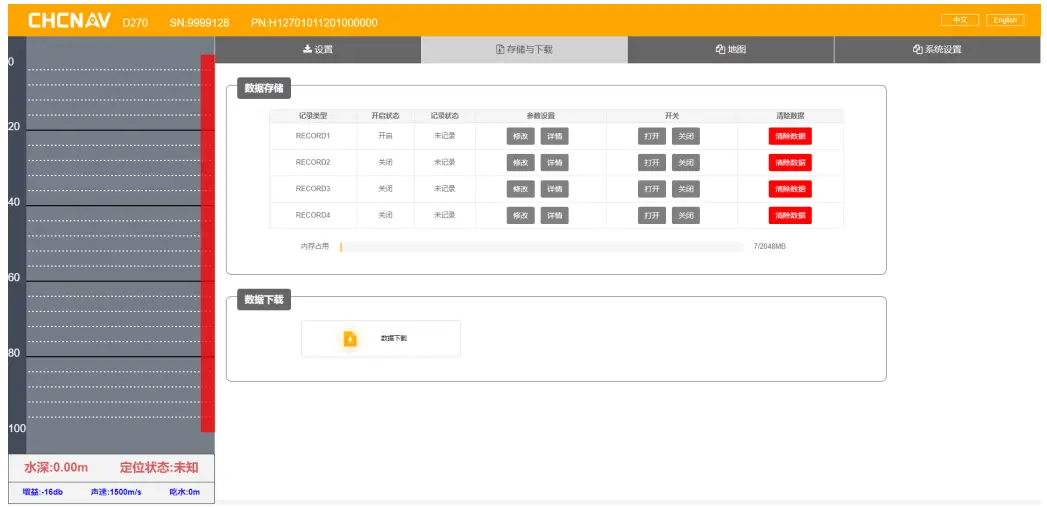The height and width of the screenshot is (507, 1047).
Task: Click the 记录类型 column header
Action: point(313,116)
